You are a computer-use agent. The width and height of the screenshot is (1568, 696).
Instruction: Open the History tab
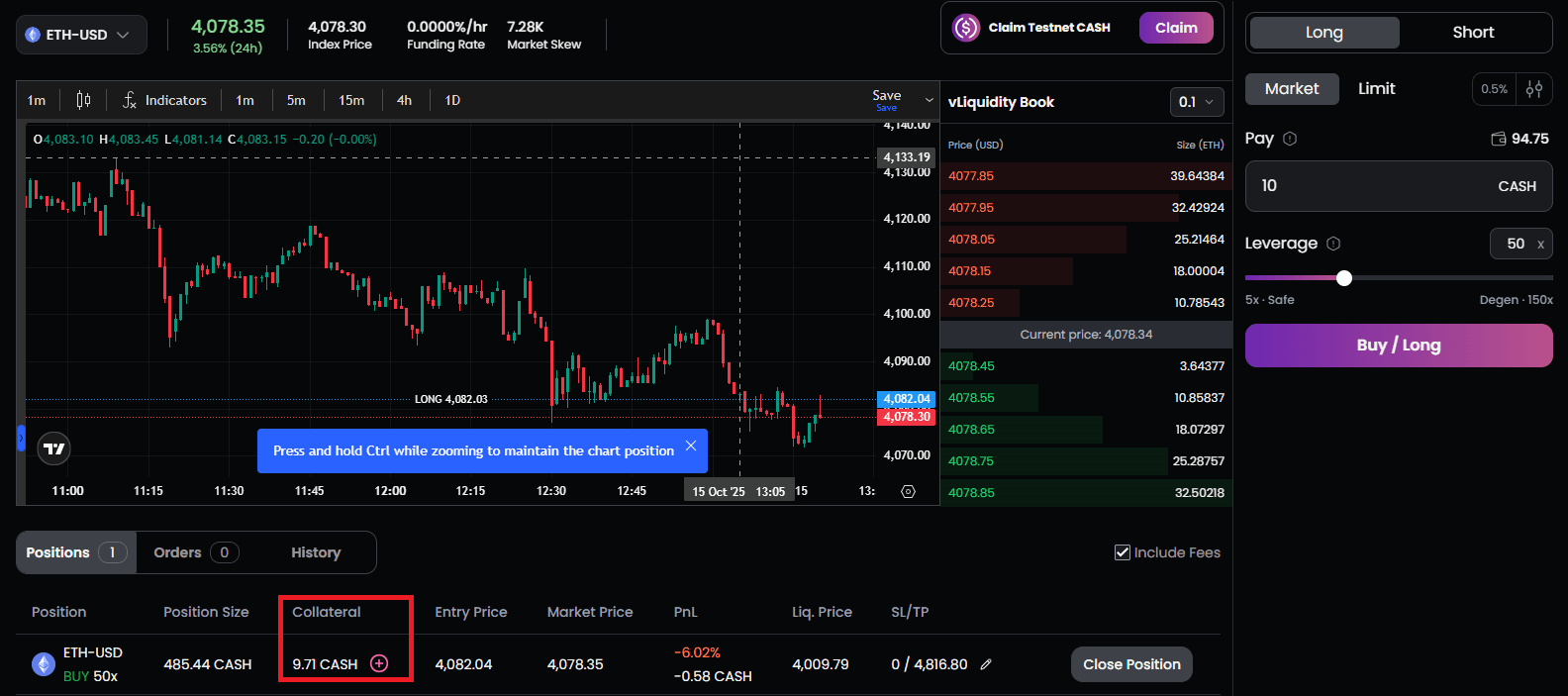point(316,552)
